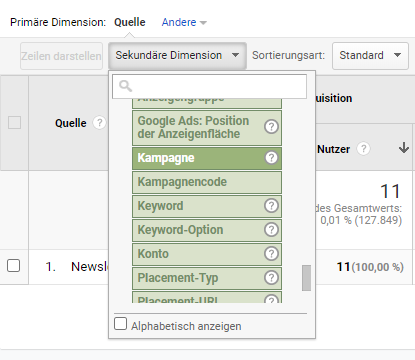
Task: Click help icon next to Konto
Action: pyautogui.click(x=271, y=254)
